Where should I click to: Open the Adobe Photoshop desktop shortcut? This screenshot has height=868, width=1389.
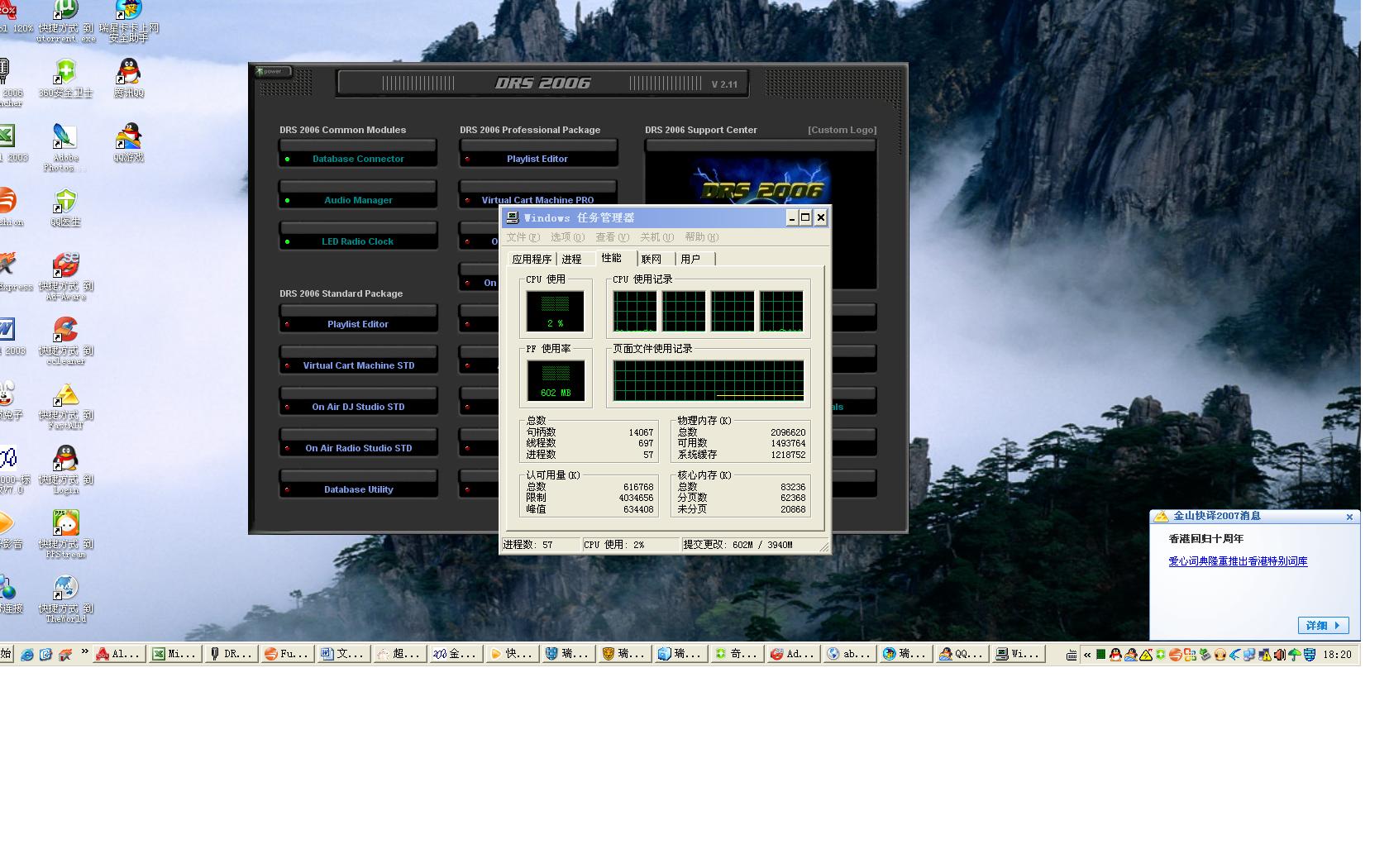65,137
